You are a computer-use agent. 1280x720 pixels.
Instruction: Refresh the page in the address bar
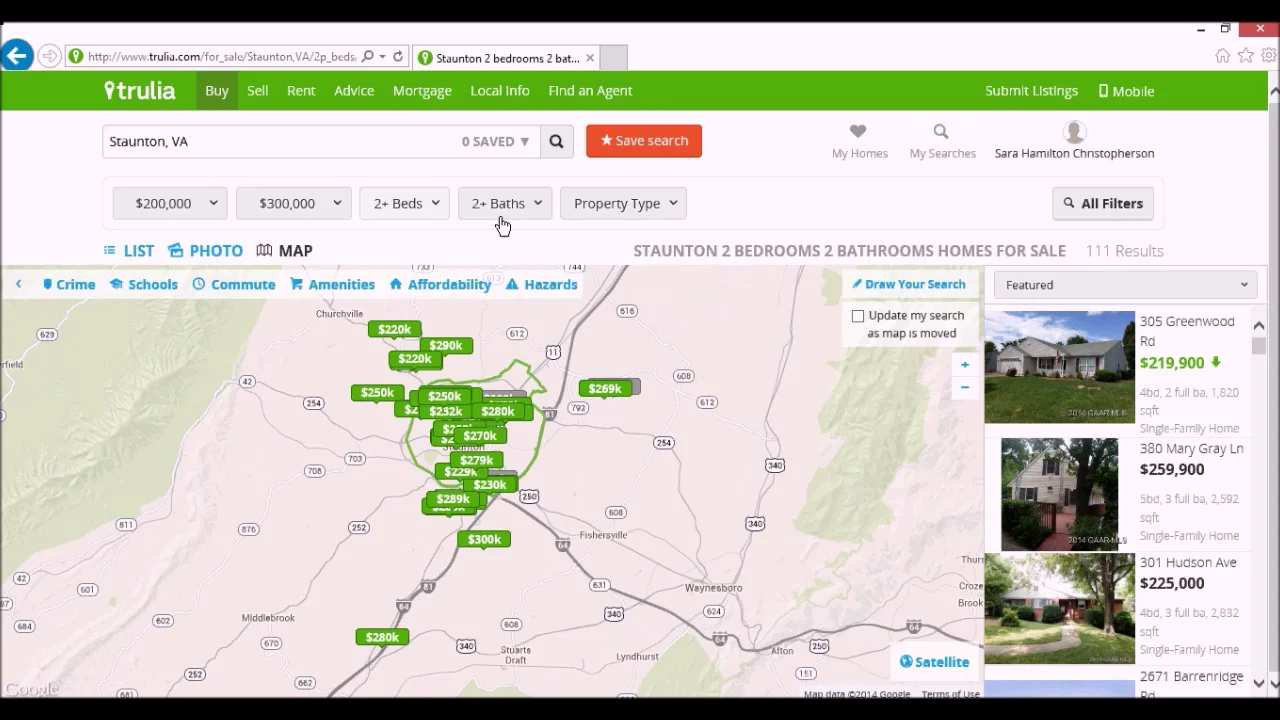pyautogui.click(x=398, y=57)
